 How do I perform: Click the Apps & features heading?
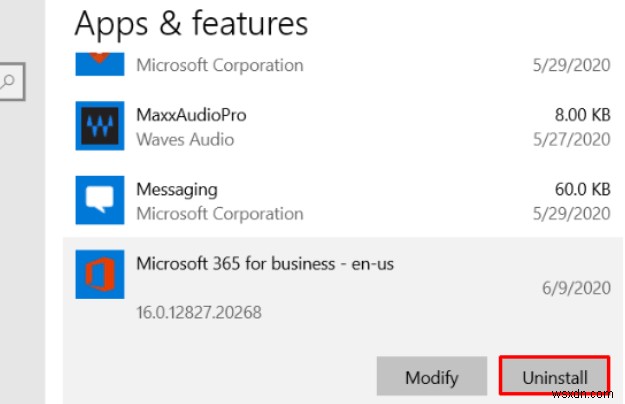click(191, 22)
